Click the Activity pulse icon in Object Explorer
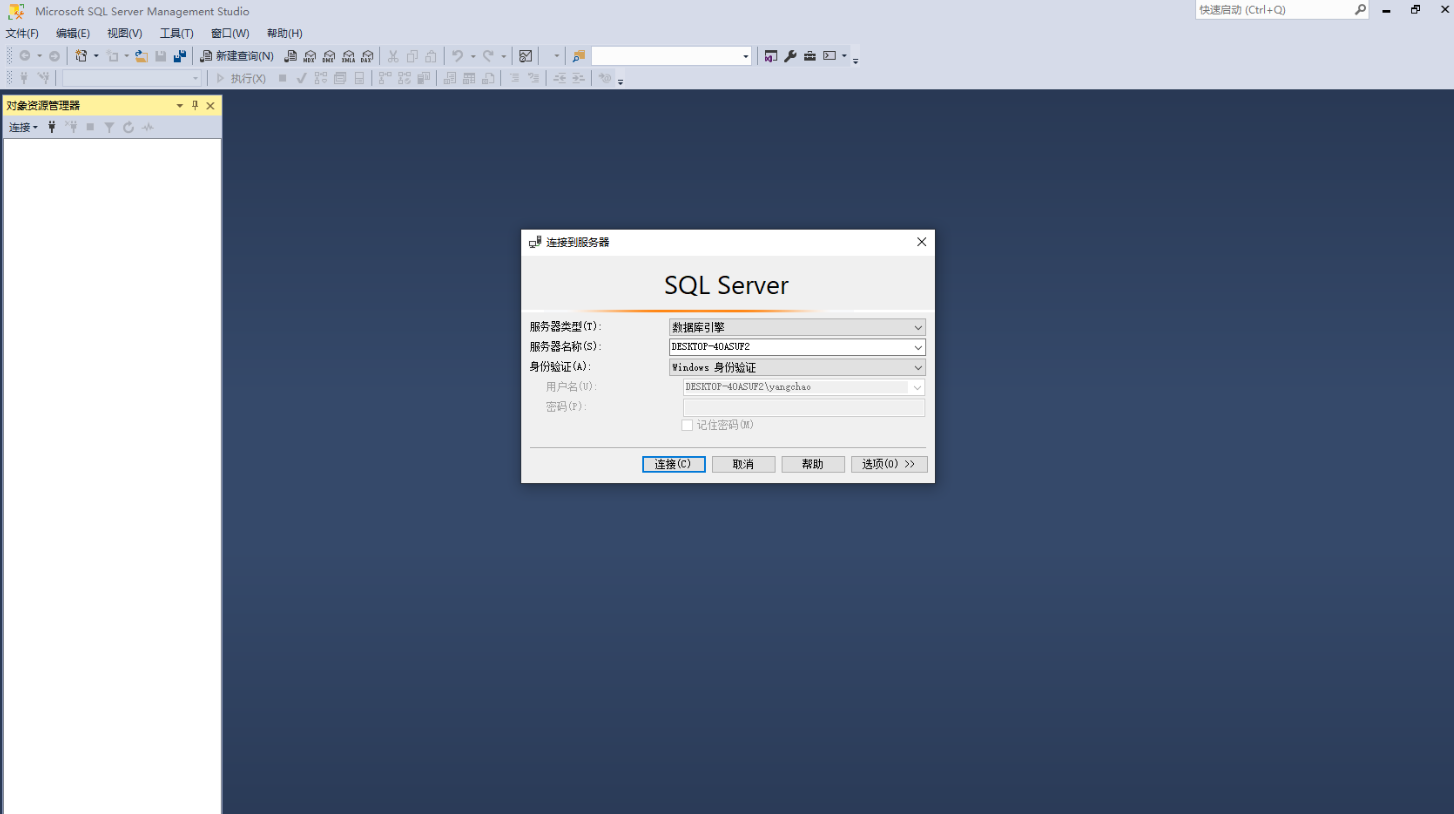Viewport: 1454px width, 814px height. (x=148, y=127)
